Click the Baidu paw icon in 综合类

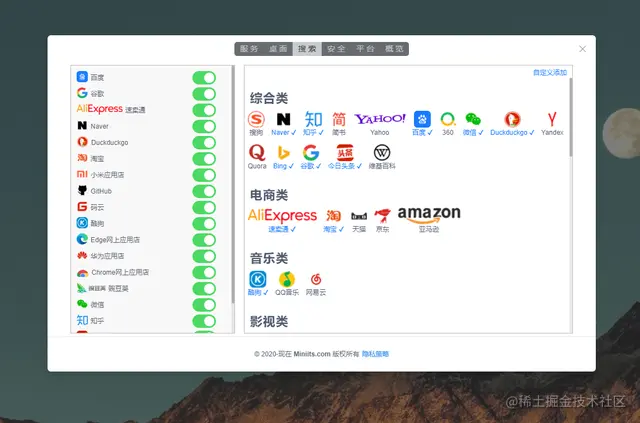422,119
